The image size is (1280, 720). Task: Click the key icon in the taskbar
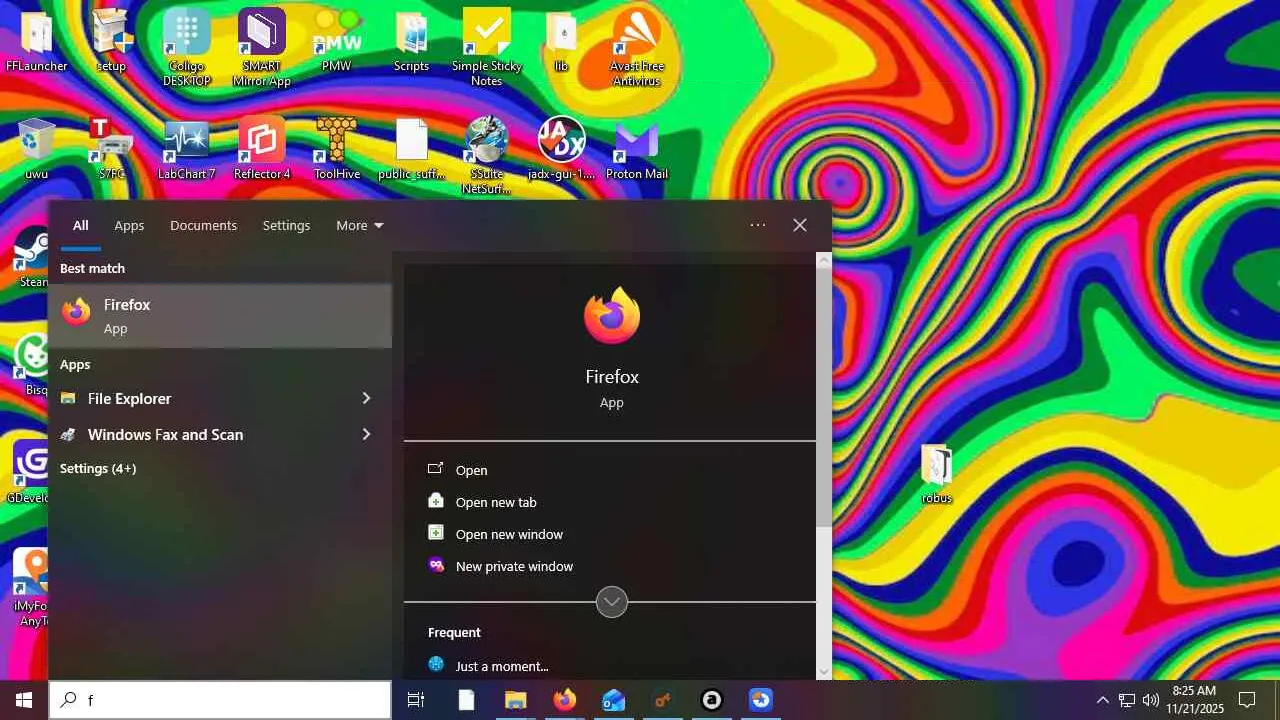663,700
